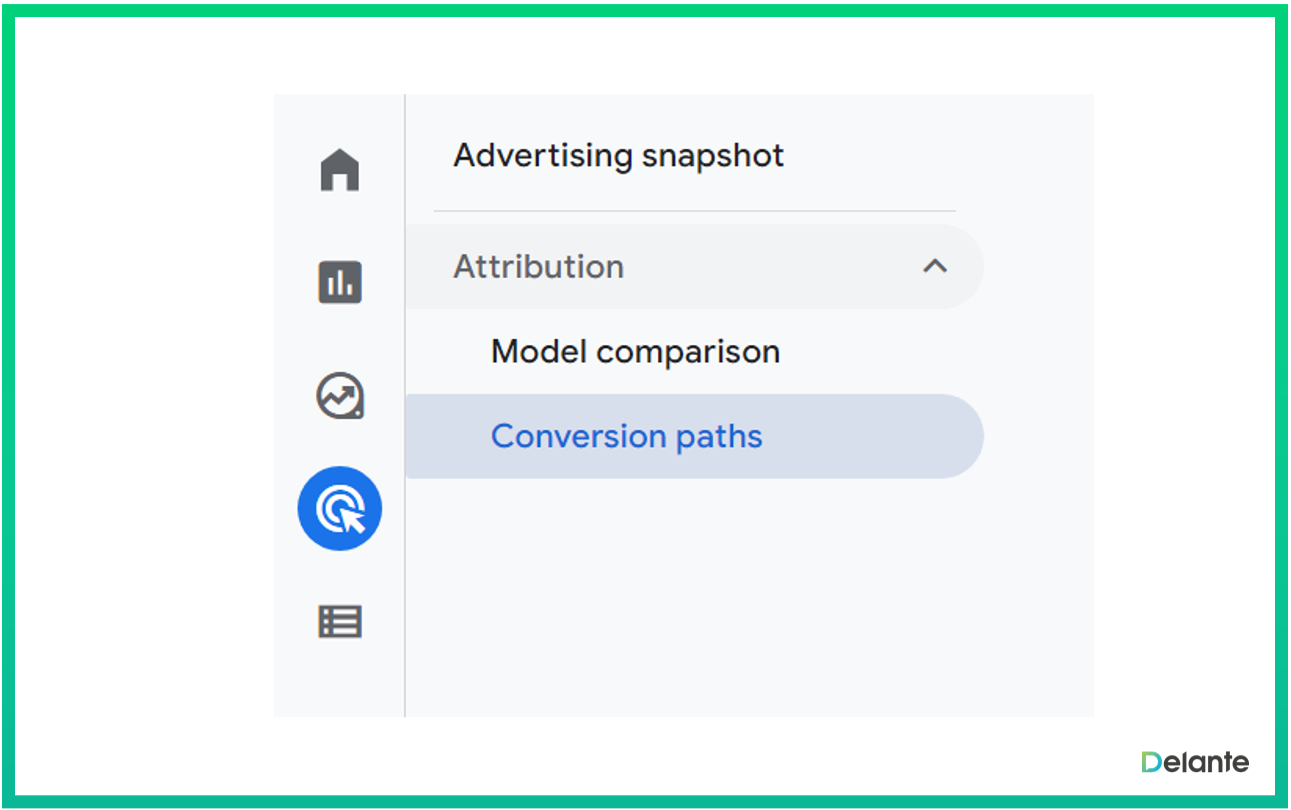Collapse the Attribution section with the chevron
Screen dimensions: 1291x810
(x=934, y=267)
